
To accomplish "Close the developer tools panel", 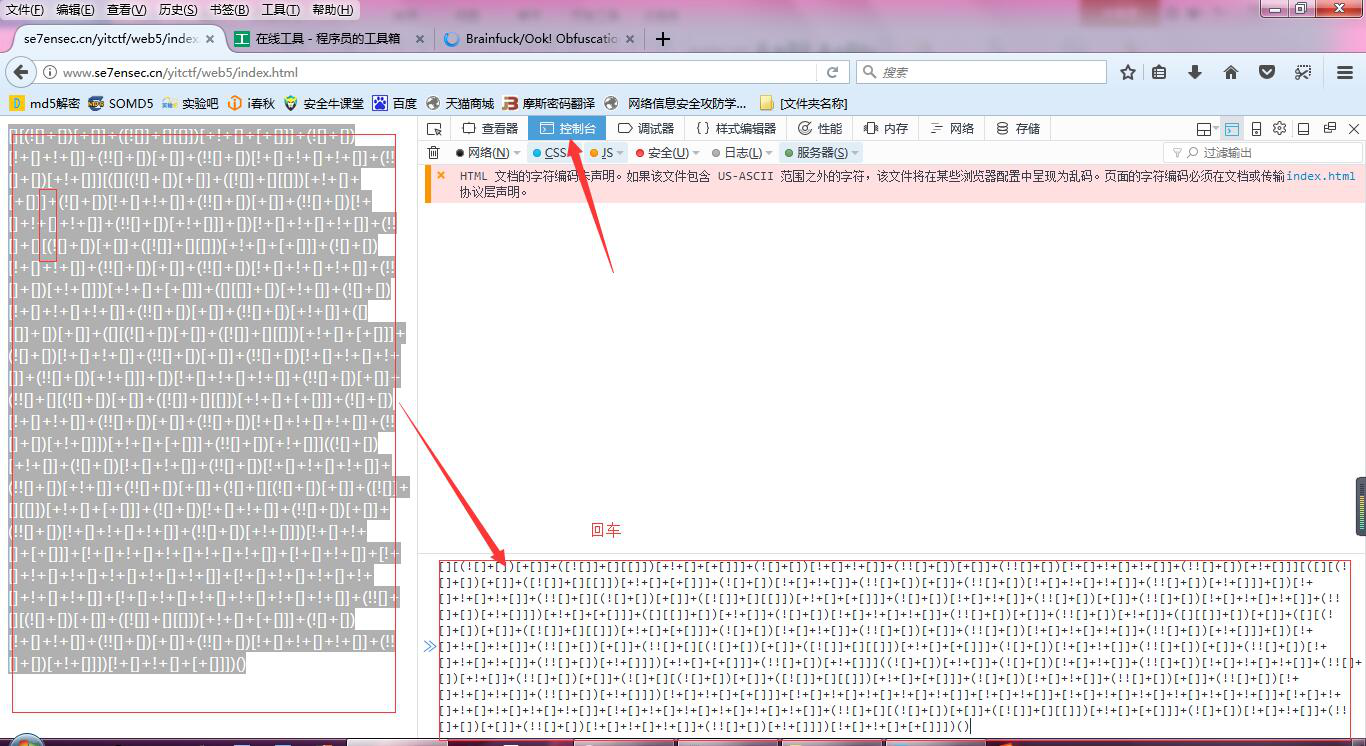I will pos(1354,129).
